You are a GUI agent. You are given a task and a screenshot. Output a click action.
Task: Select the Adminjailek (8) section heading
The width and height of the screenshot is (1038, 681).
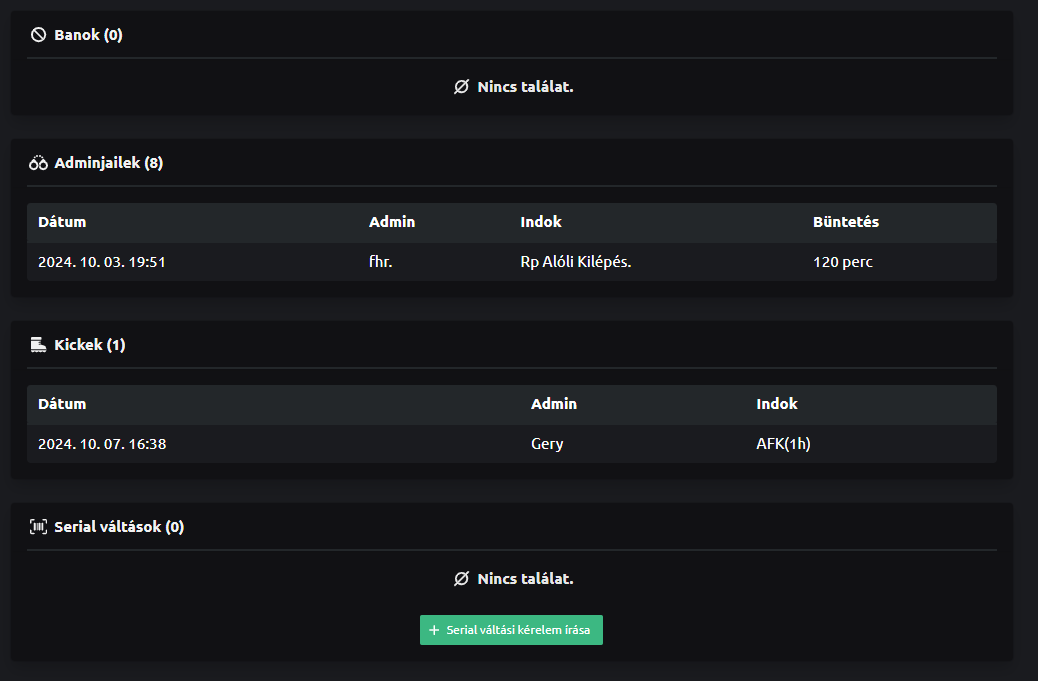108,163
